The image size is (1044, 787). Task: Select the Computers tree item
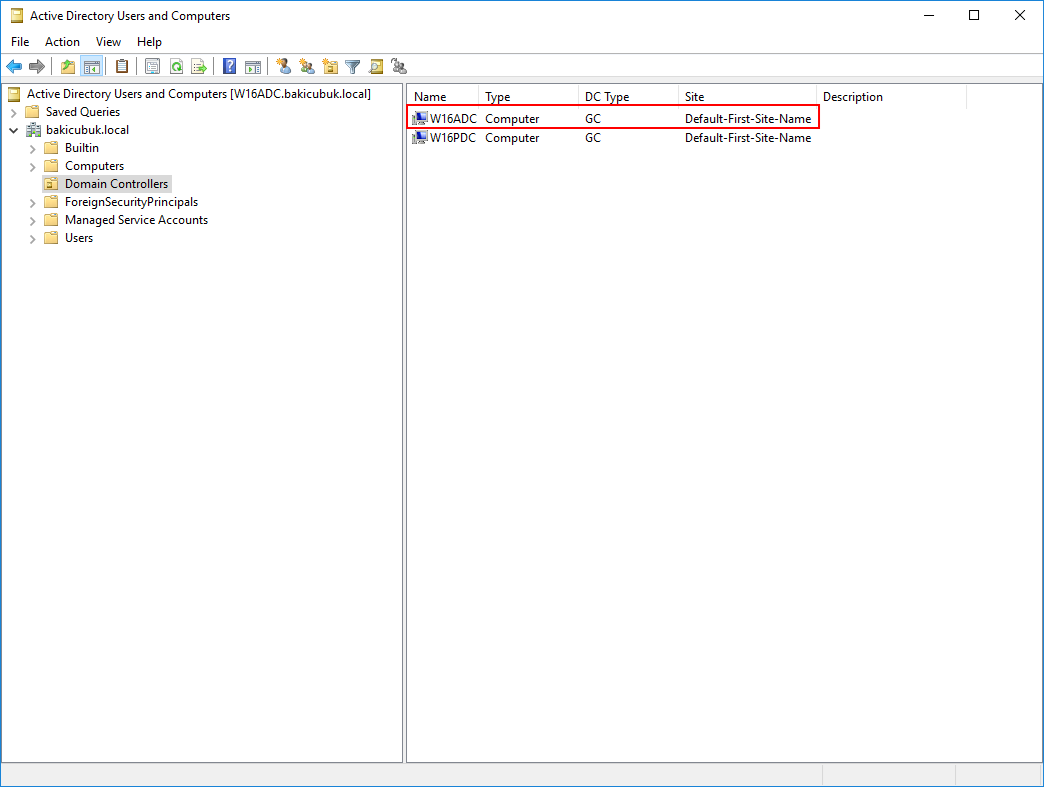[x=95, y=166]
